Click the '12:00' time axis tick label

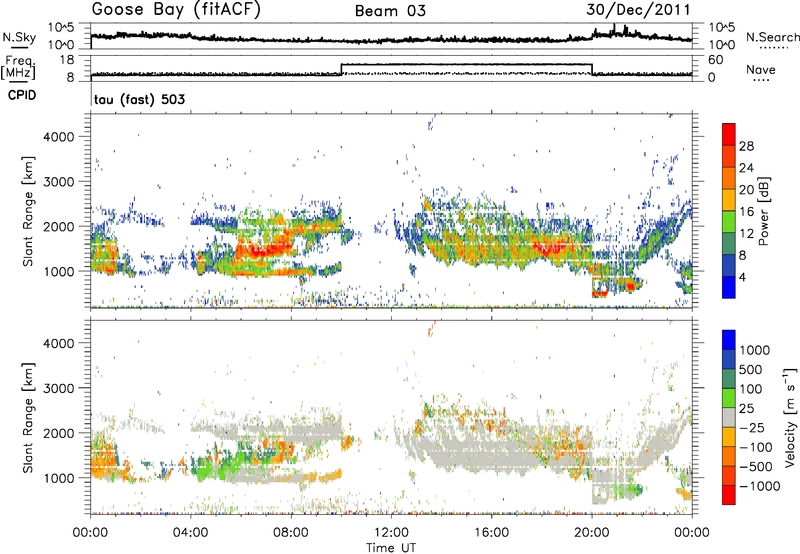tap(391, 533)
